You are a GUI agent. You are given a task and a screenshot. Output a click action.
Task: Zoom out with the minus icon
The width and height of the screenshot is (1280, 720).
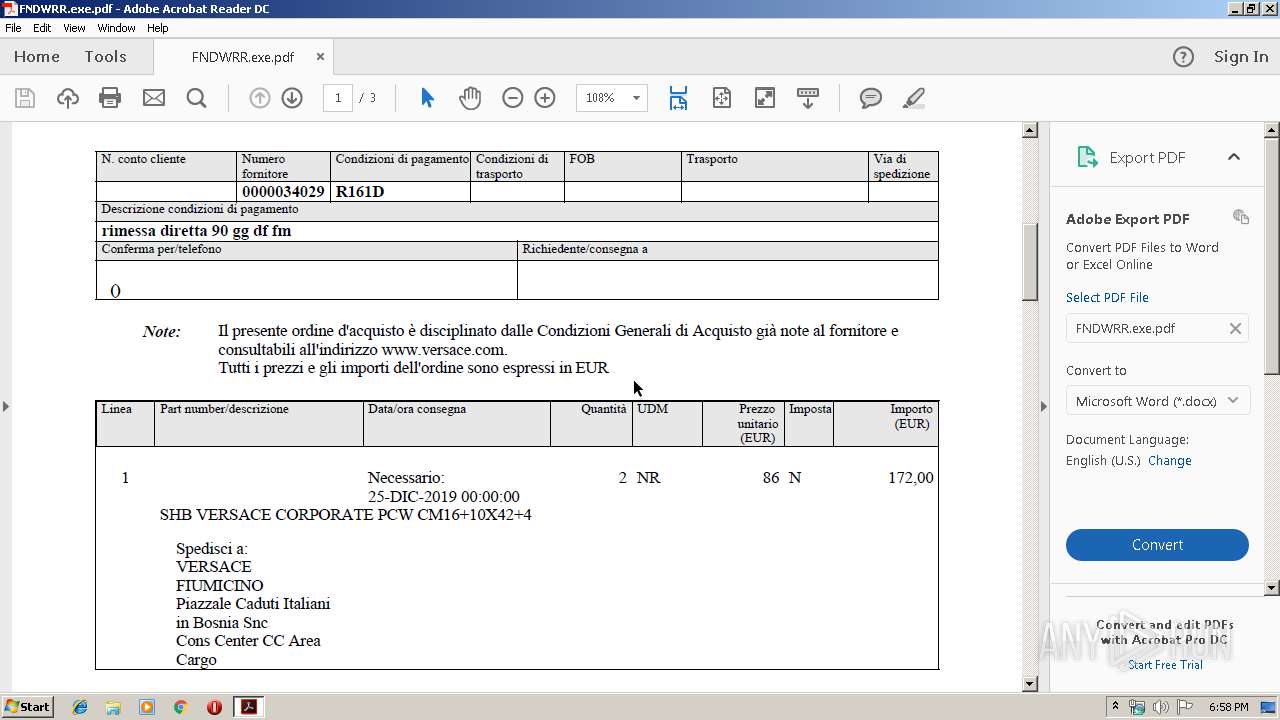pyautogui.click(x=512, y=98)
